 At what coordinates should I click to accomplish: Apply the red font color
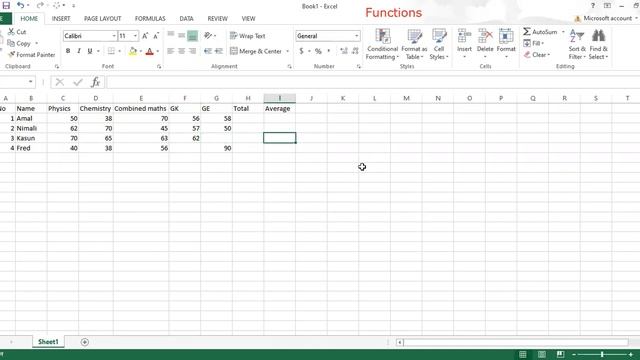tap(149, 51)
